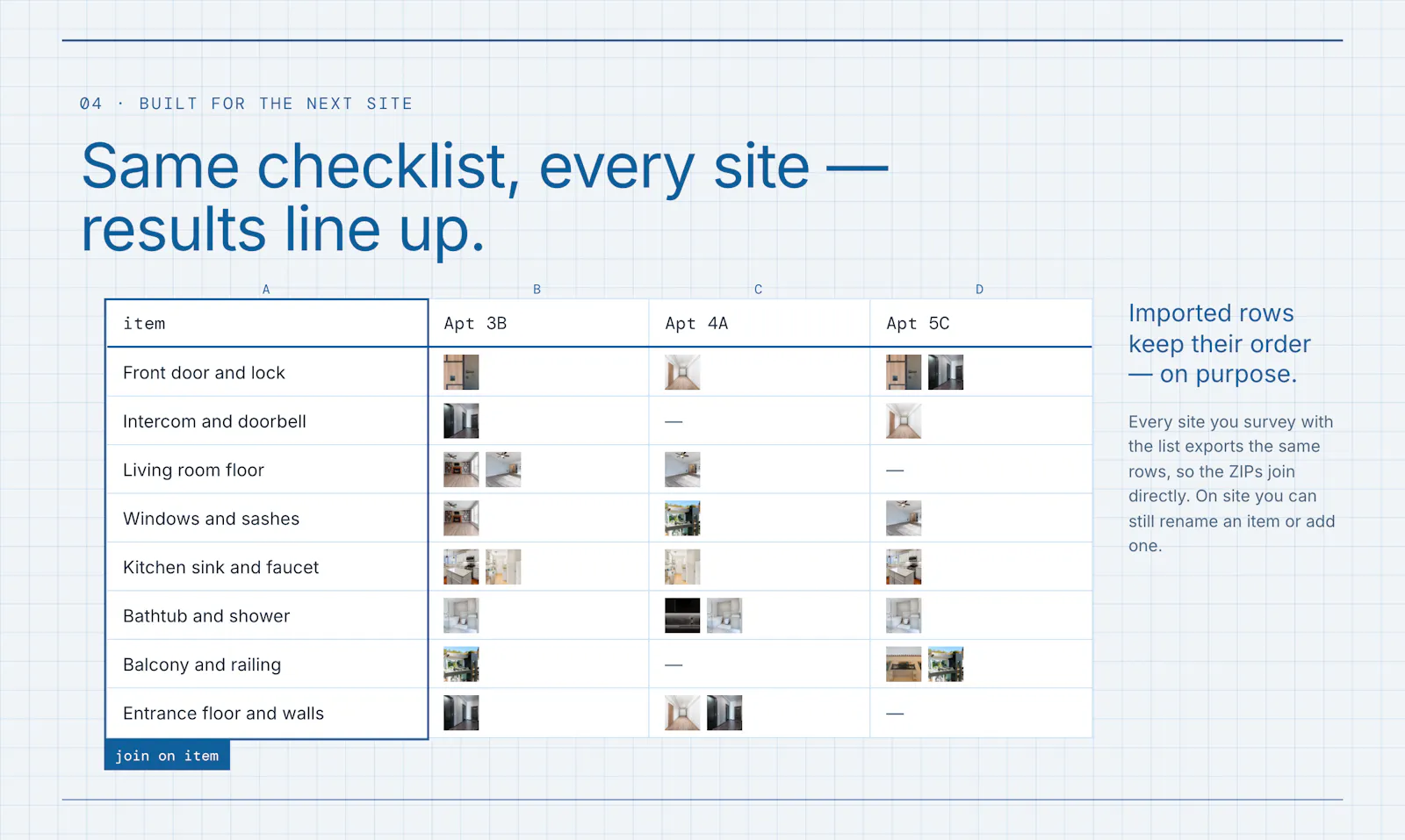Screen dimensions: 1405x840
Task: Click the 'join on item' tag
Action: [167, 755]
